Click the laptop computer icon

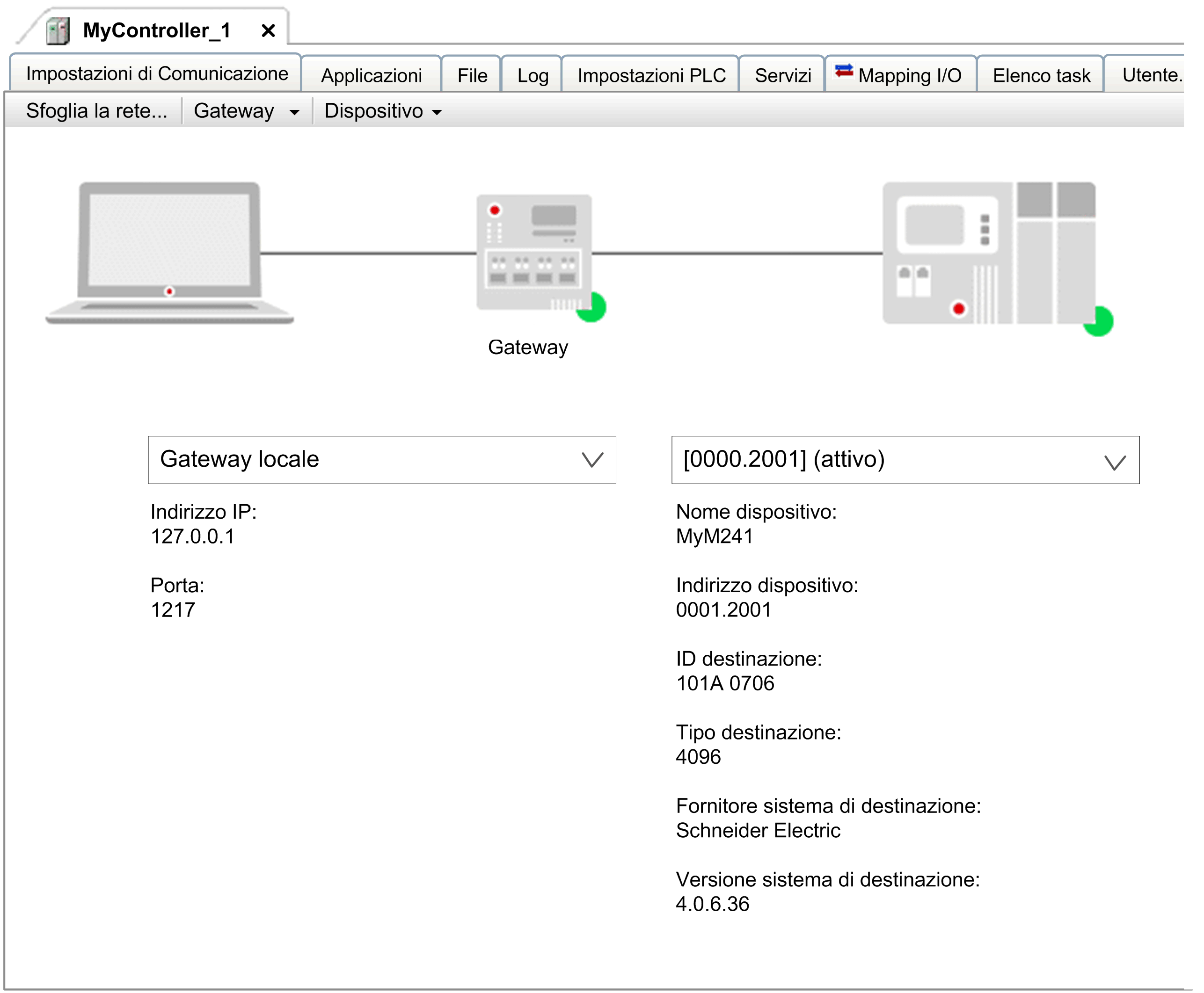tap(169, 252)
